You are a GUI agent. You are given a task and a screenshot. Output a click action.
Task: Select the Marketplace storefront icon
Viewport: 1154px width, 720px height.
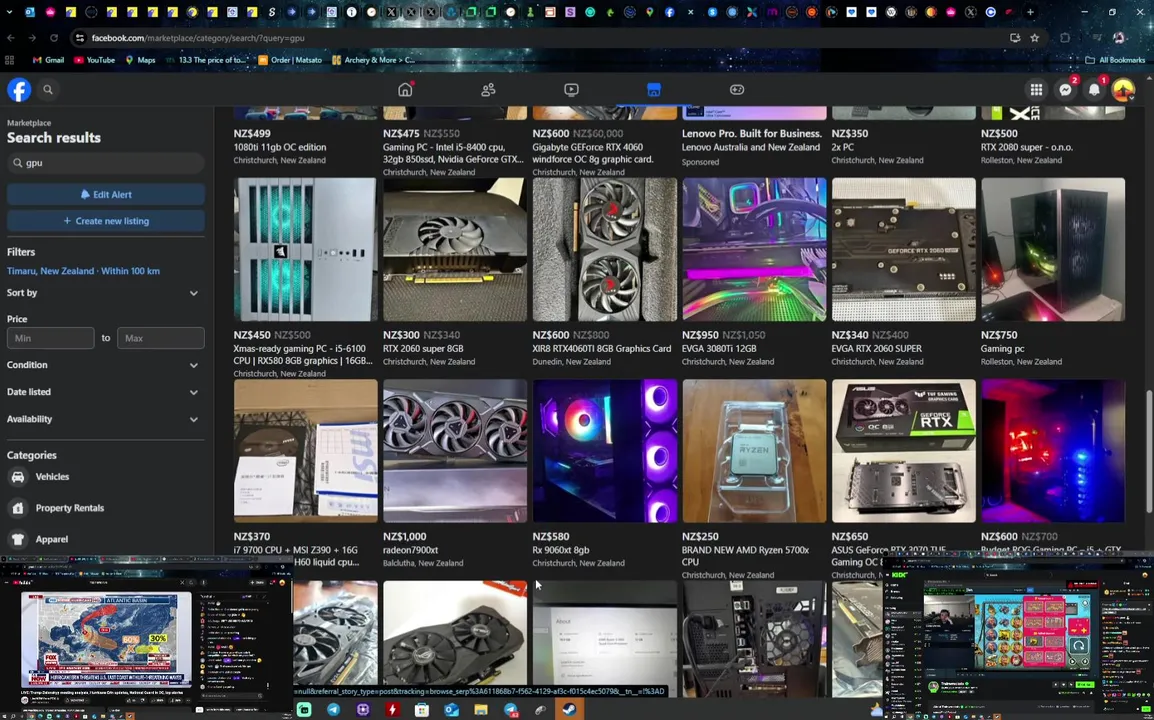coord(654,90)
